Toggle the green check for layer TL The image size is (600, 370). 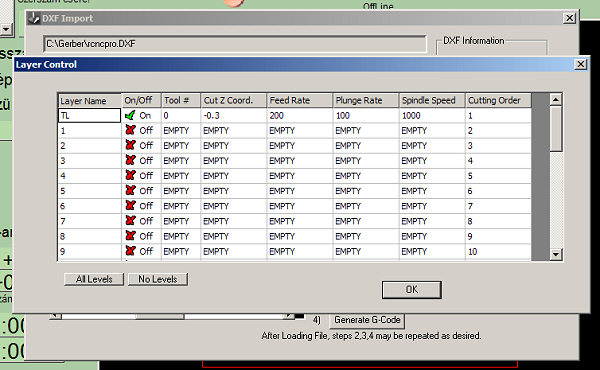(x=130, y=115)
